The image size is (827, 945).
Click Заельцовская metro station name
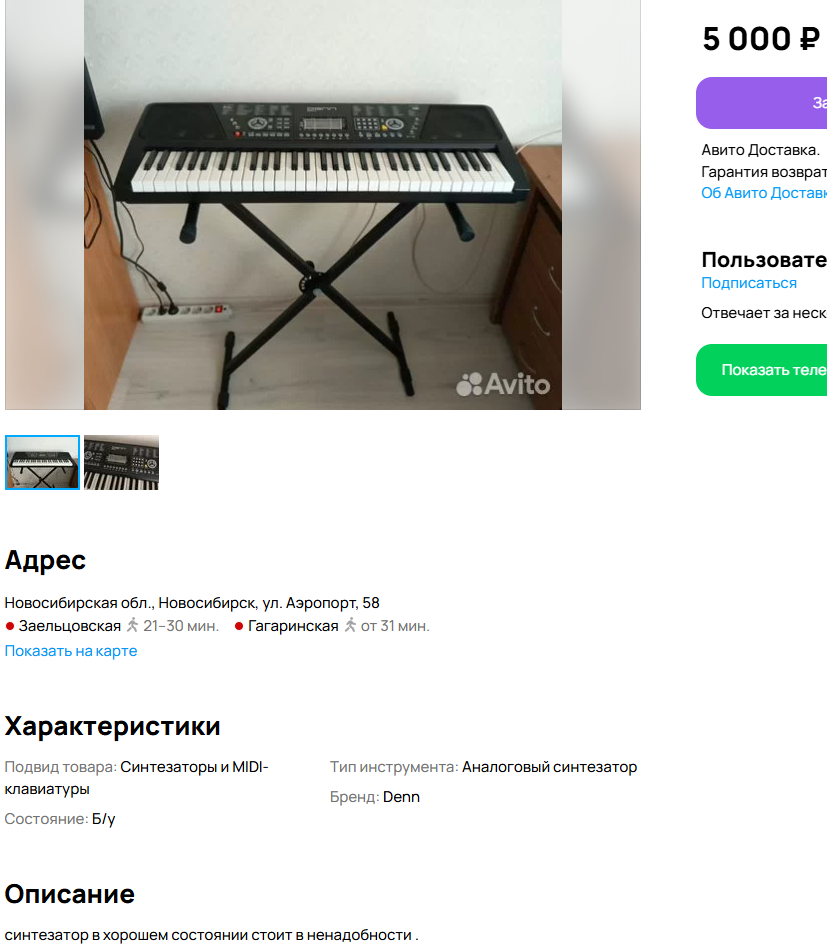click(69, 626)
